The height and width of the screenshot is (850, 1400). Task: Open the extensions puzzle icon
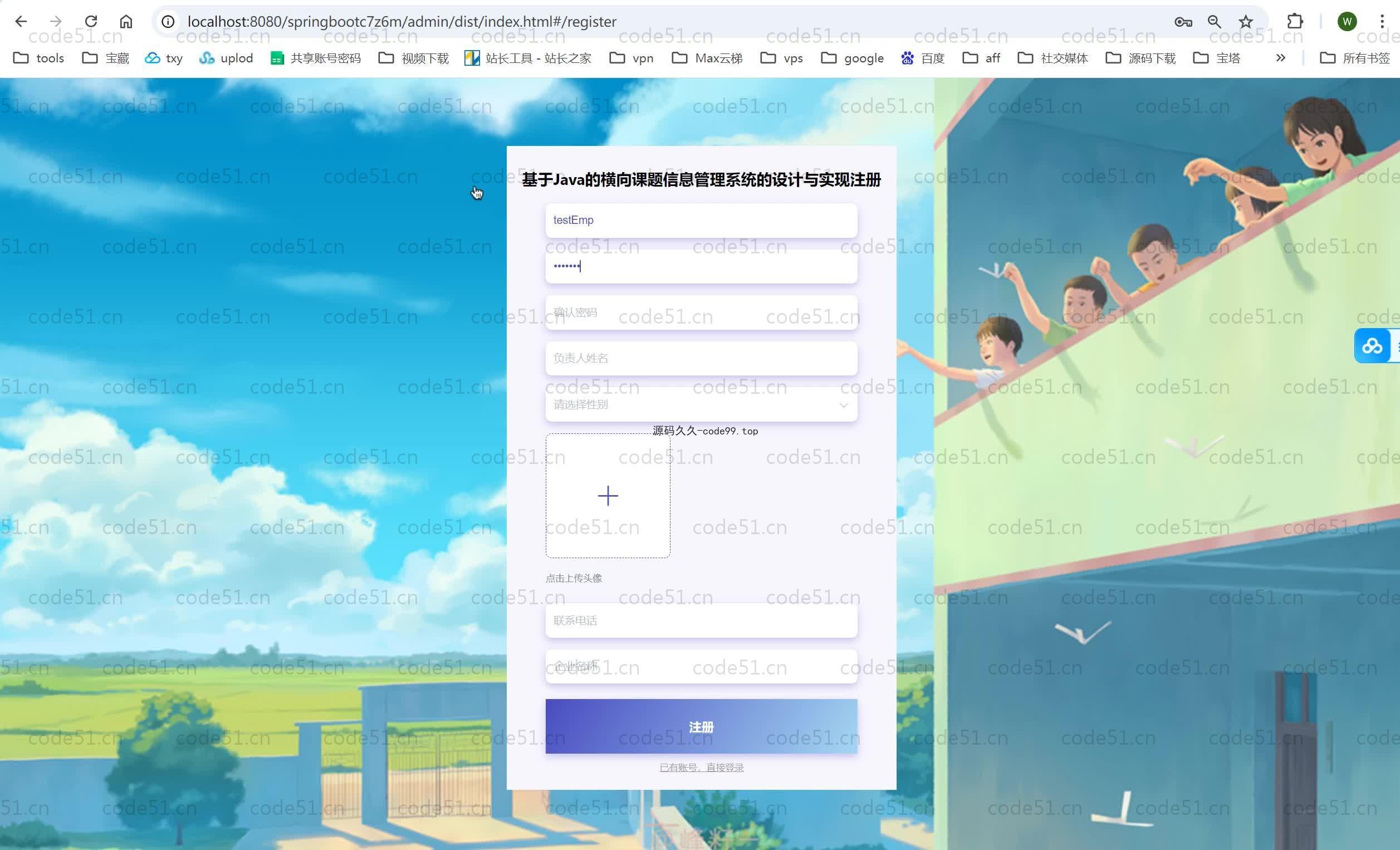[x=1294, y=22]
